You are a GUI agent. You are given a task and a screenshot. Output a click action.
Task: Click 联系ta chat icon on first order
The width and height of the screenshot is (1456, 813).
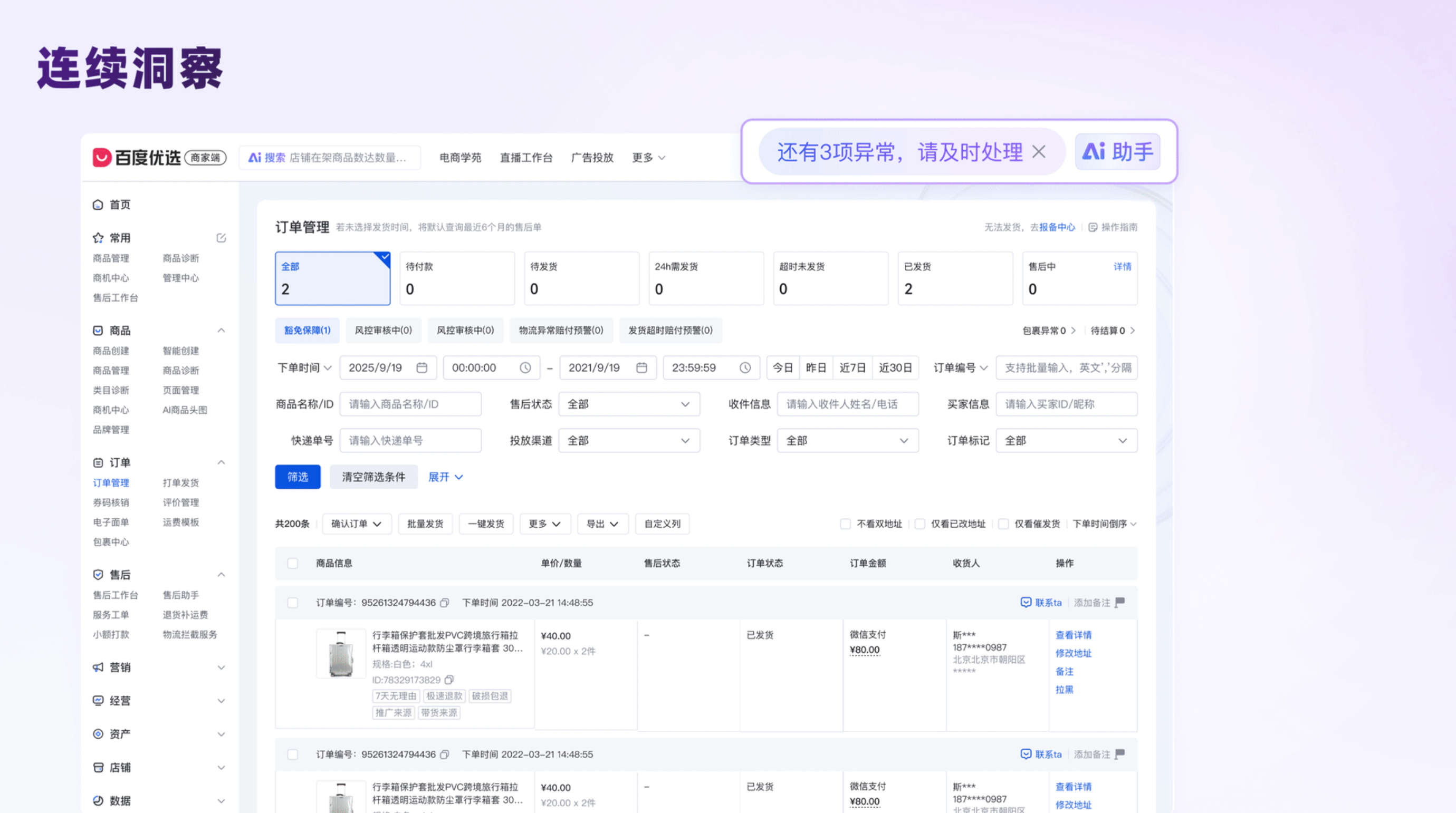[1026, 602]
